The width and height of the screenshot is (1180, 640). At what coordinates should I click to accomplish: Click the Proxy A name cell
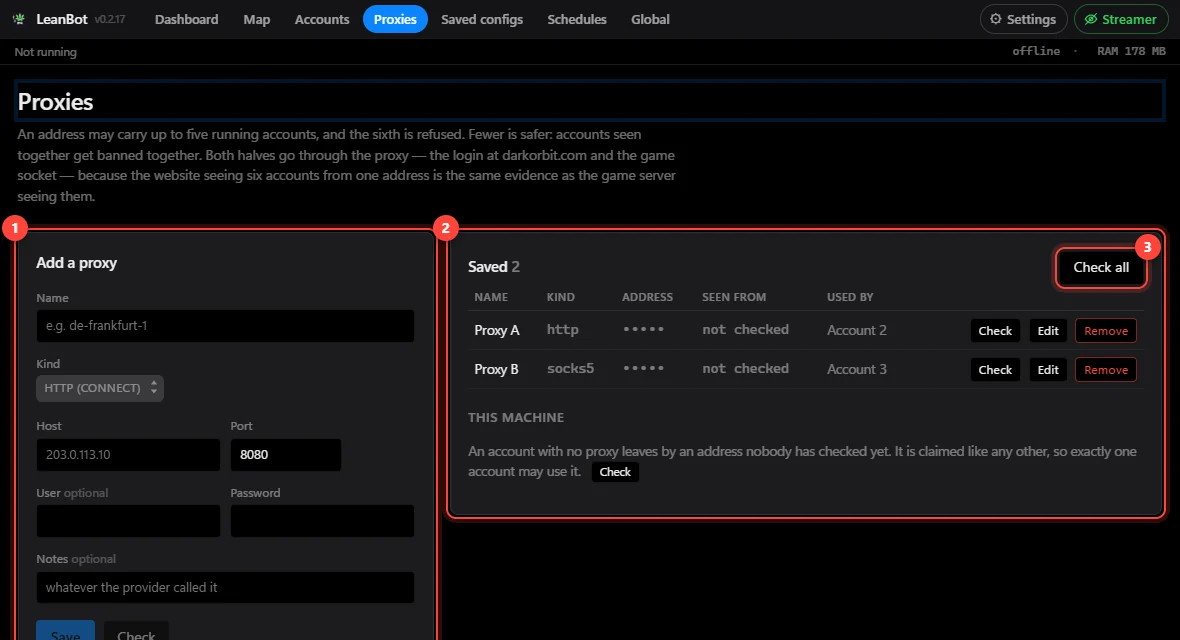tap(497, 331)
